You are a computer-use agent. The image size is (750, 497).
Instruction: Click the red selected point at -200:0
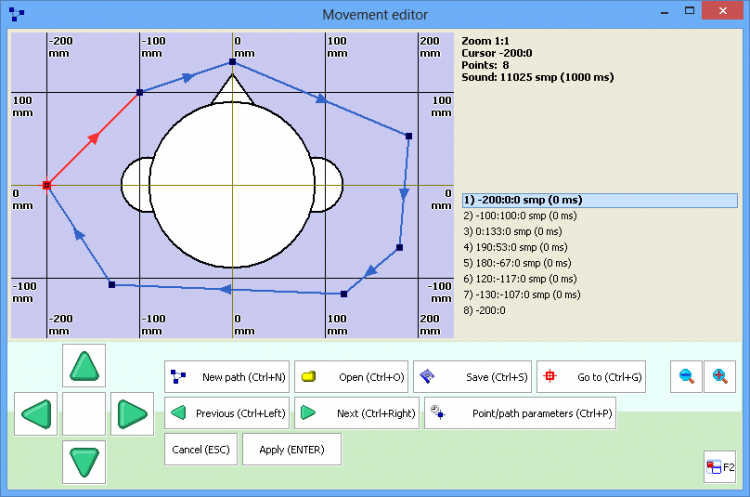[46, 185]
